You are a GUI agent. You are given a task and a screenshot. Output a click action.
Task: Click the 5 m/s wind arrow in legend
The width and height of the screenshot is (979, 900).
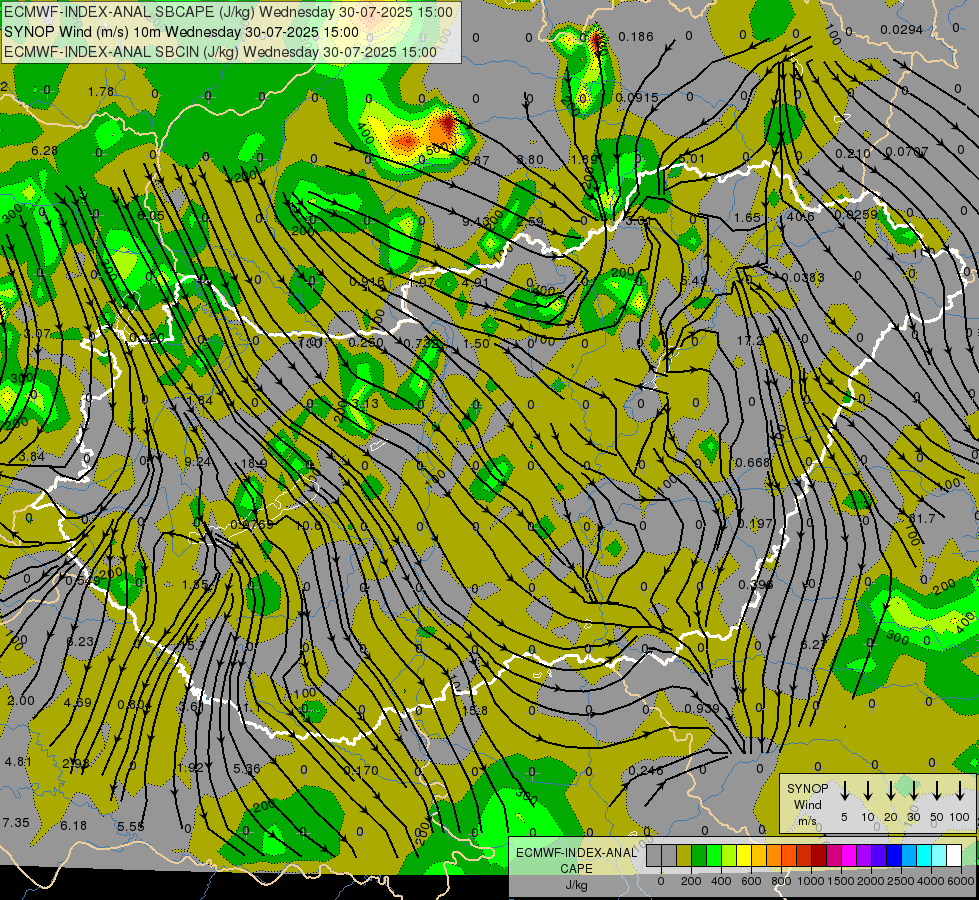tap(844, 790)
